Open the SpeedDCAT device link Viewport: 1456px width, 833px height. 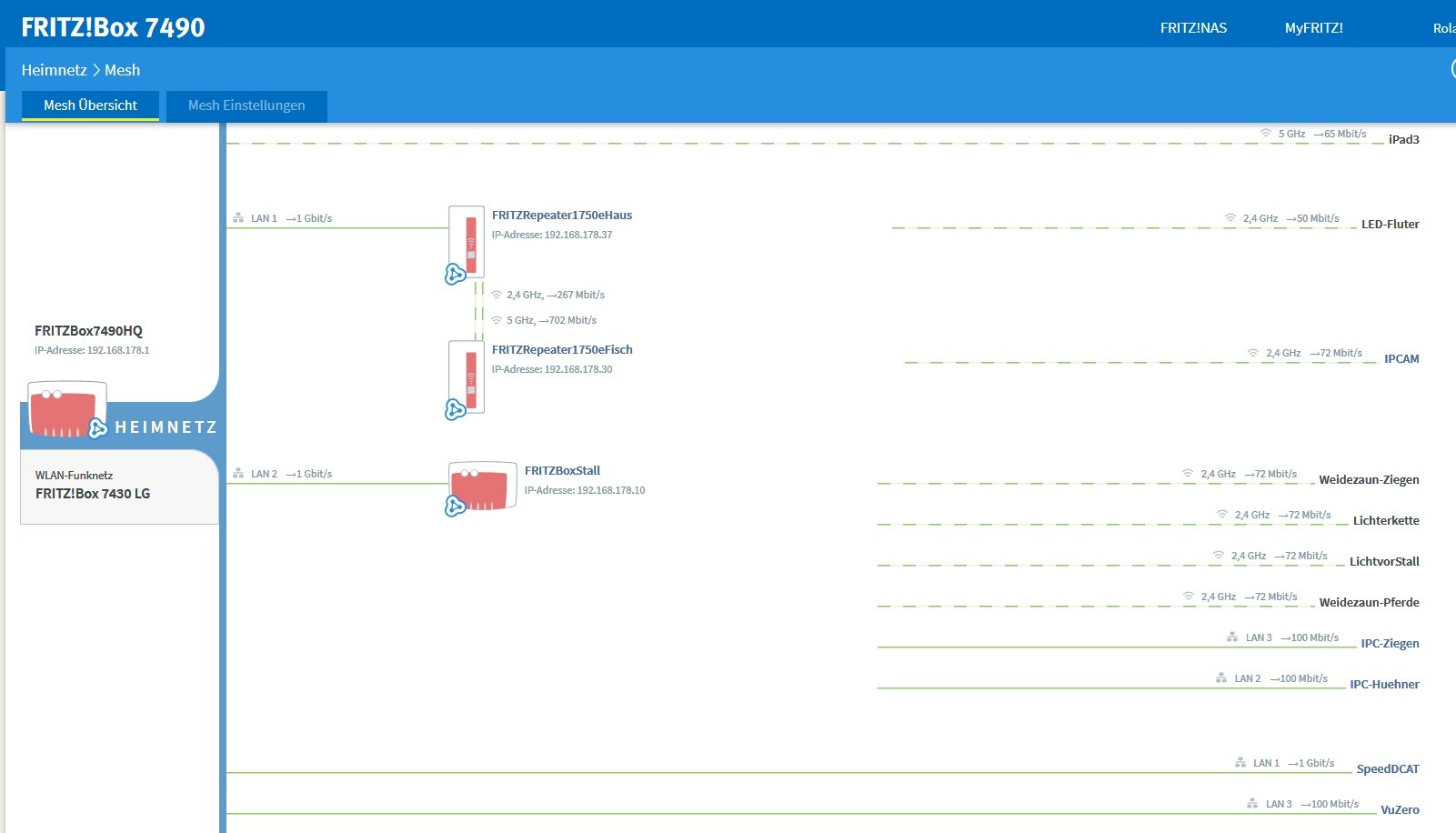point(1388,768)
